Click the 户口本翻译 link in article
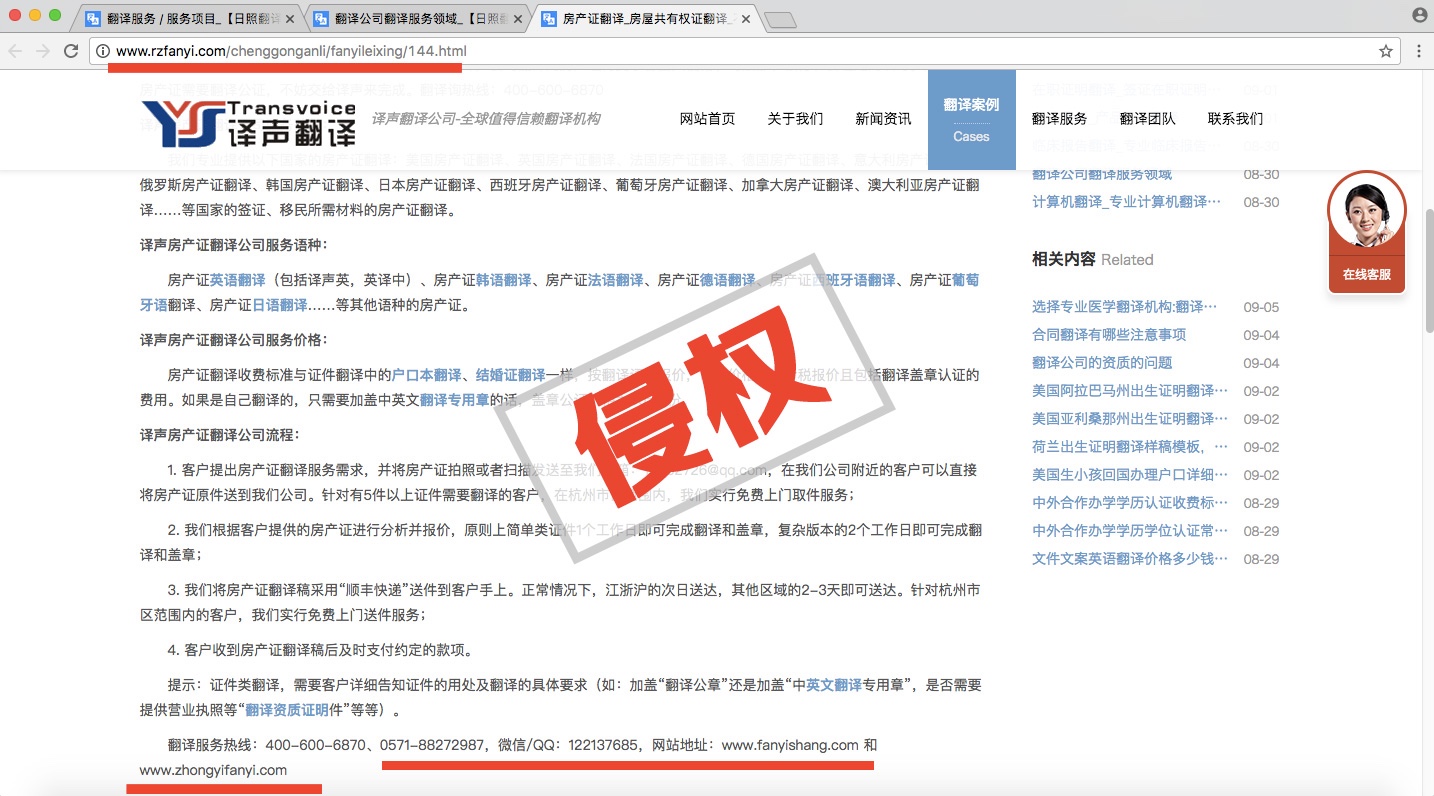This screenshot has width=1434, height=796. click(427, 375)
